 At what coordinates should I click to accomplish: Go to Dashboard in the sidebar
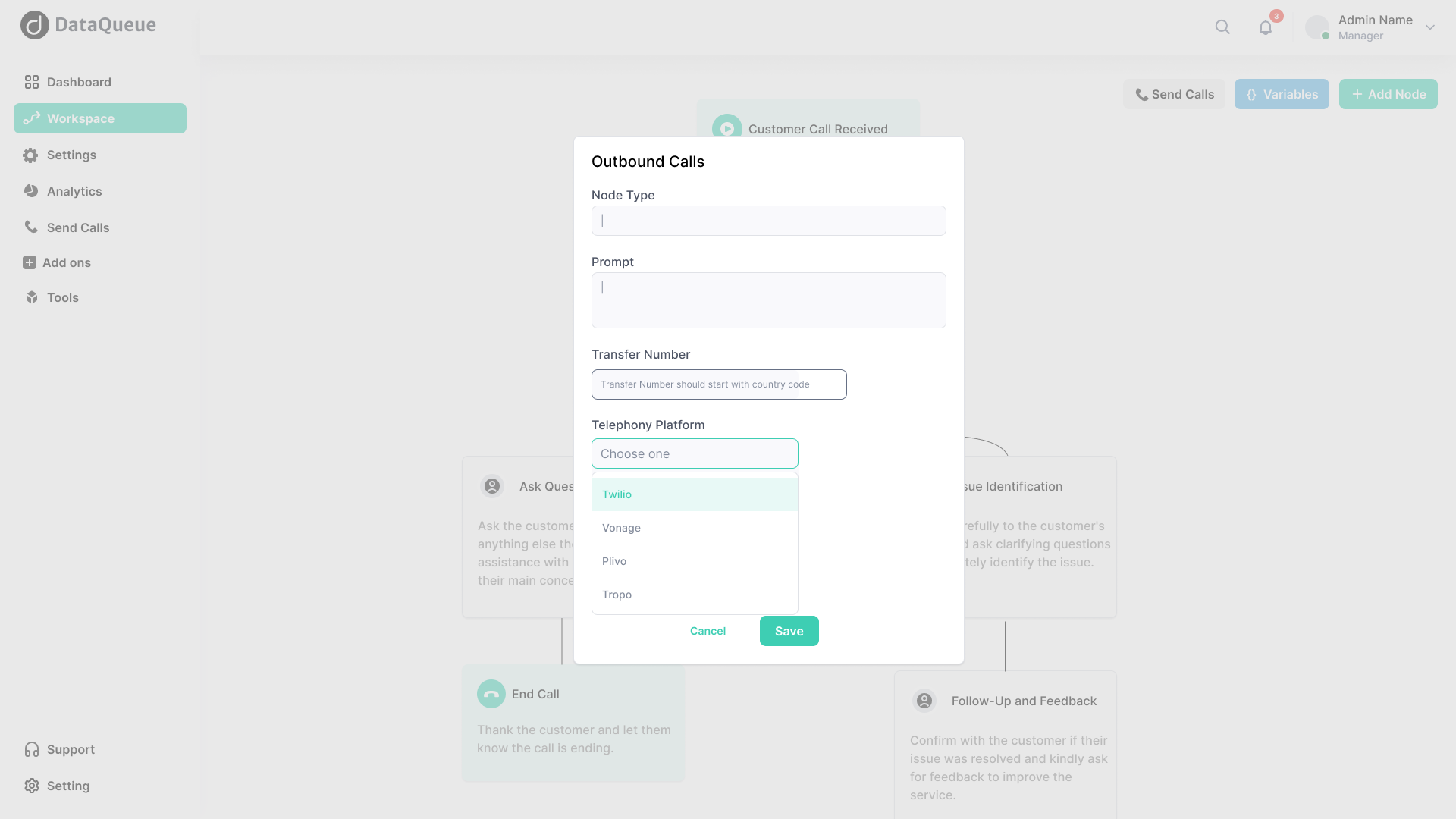coord(79,82)
